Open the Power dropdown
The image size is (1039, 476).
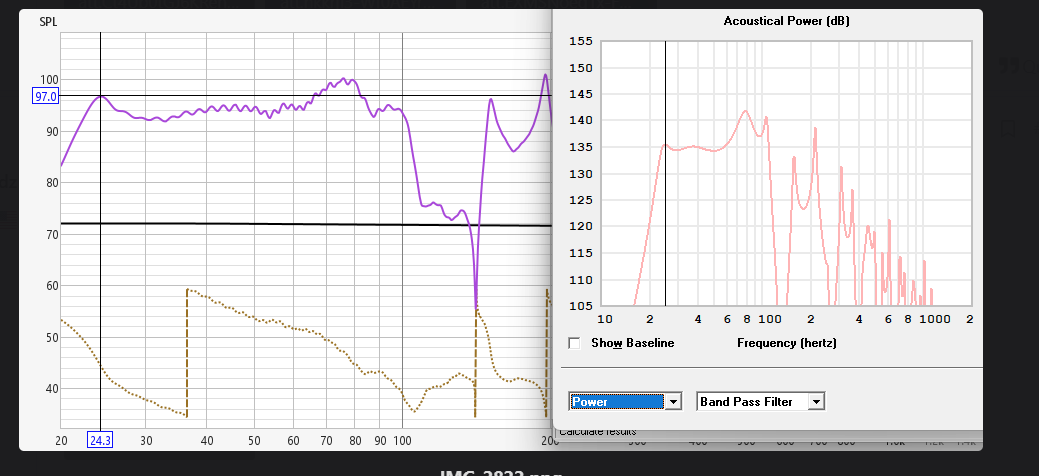[x=625, y=402]
